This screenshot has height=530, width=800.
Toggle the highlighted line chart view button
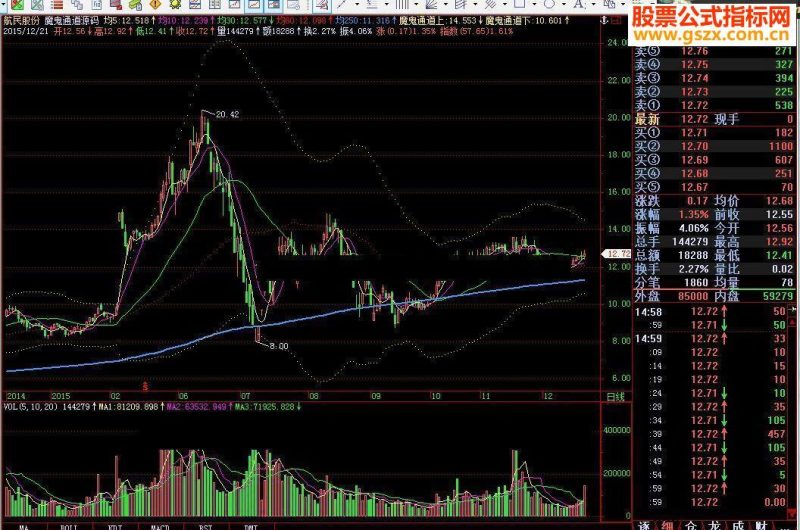pos(254,5)
